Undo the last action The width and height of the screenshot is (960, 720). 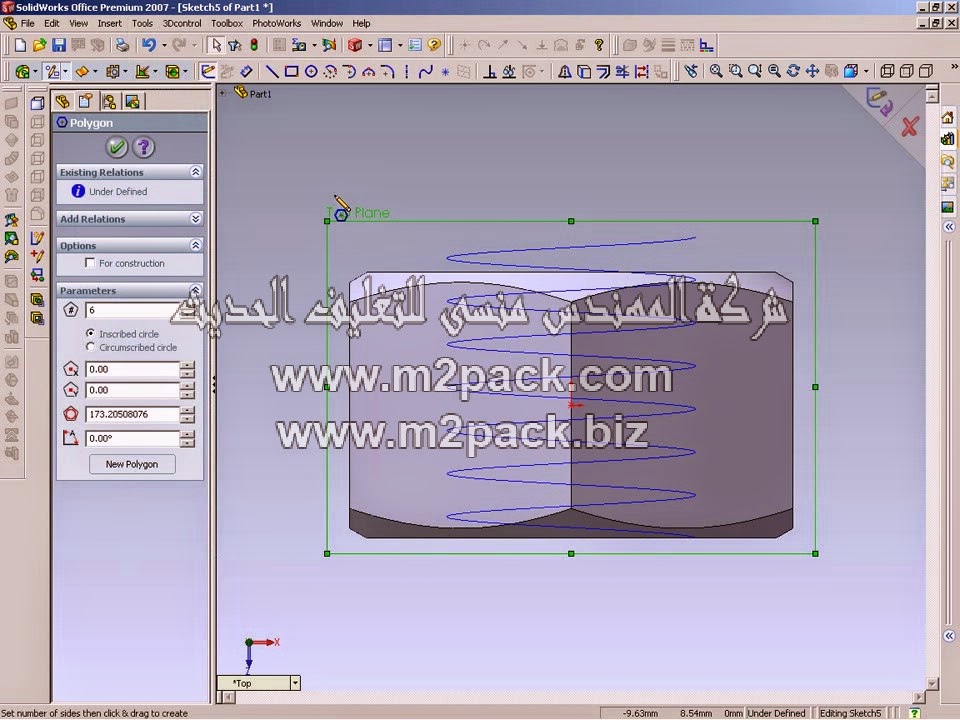click(x=149, y=45)
